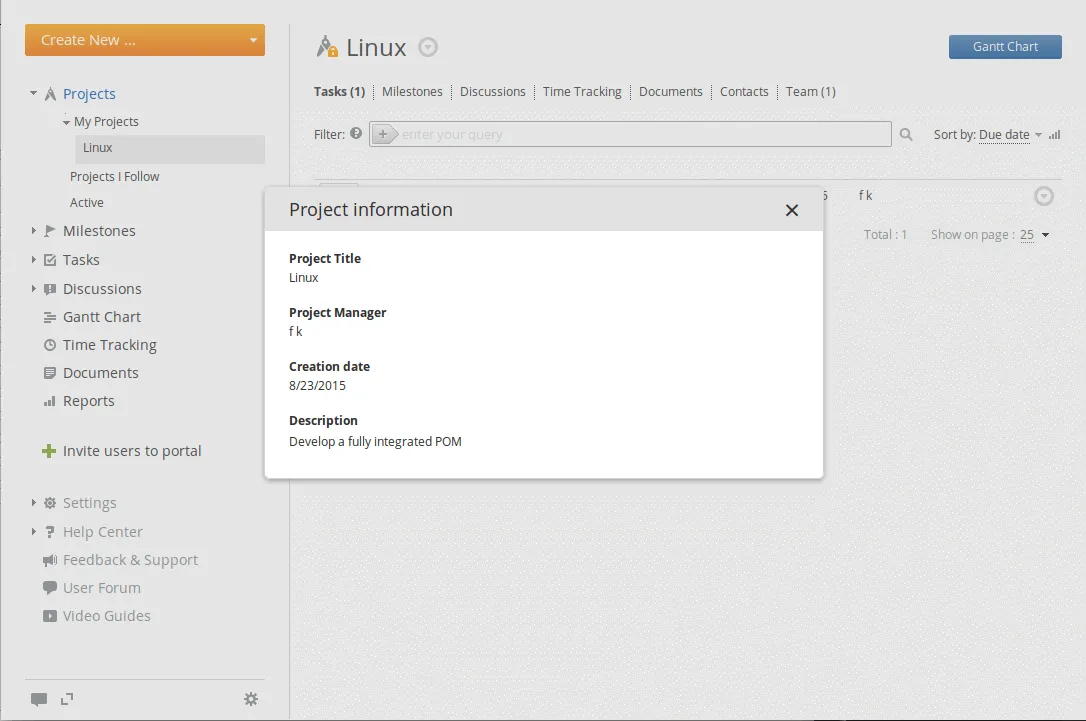Click the filter query input field

(640, 135)
